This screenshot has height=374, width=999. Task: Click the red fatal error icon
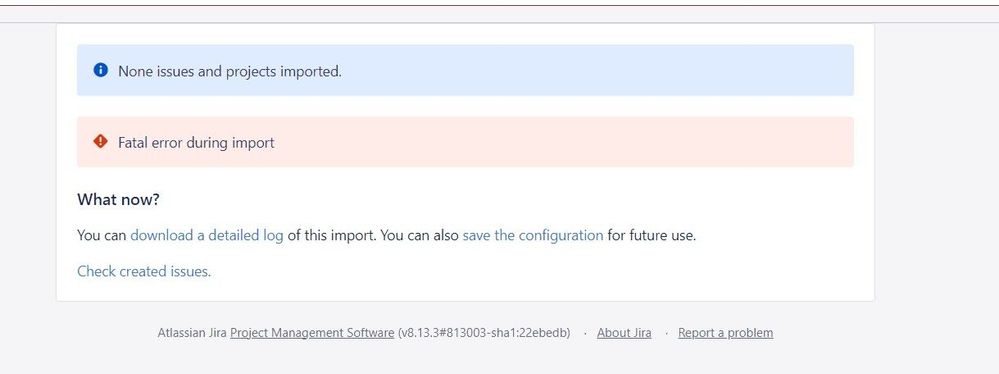[x=100, y=141]
